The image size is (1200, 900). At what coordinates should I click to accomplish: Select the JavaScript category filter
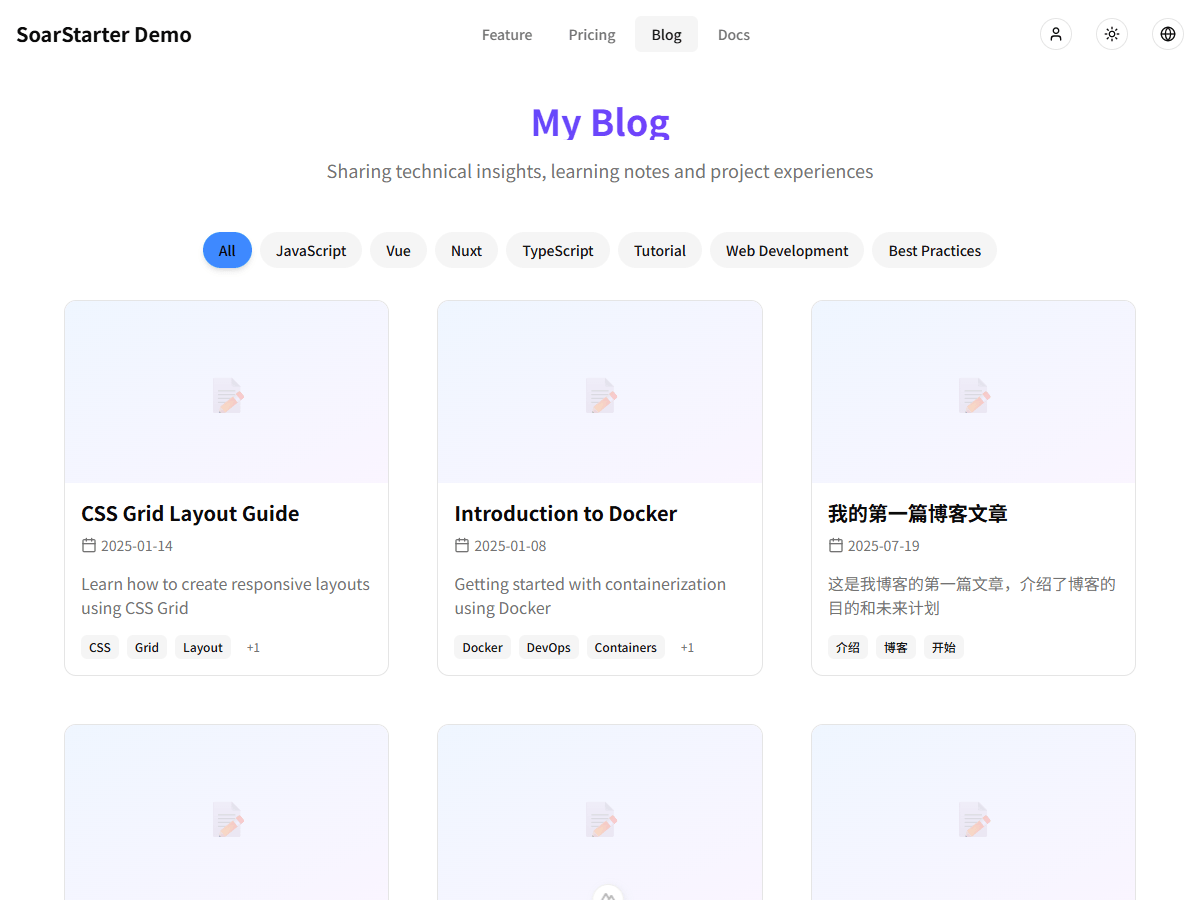[x=310, y=250]
